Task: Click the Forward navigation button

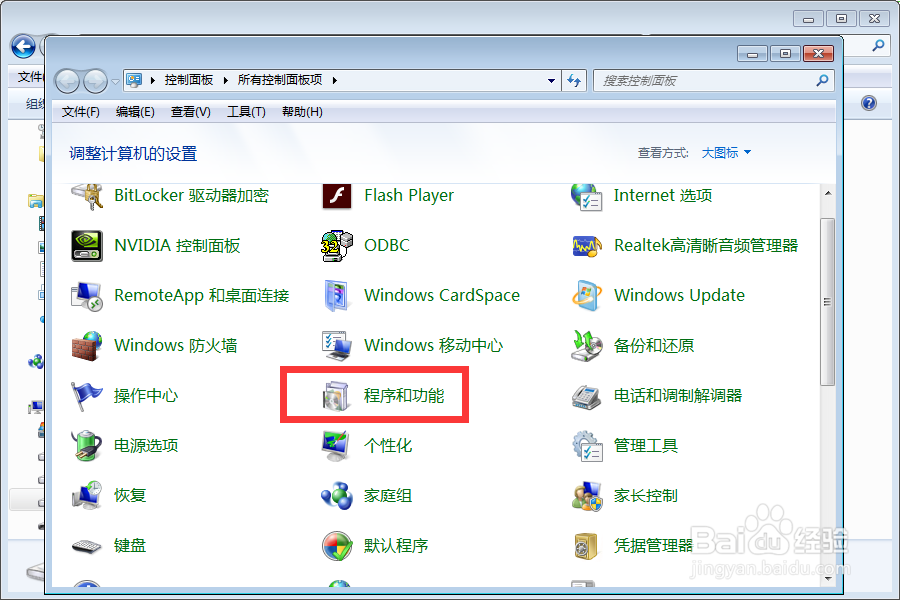Action: [x=95, y=82]
